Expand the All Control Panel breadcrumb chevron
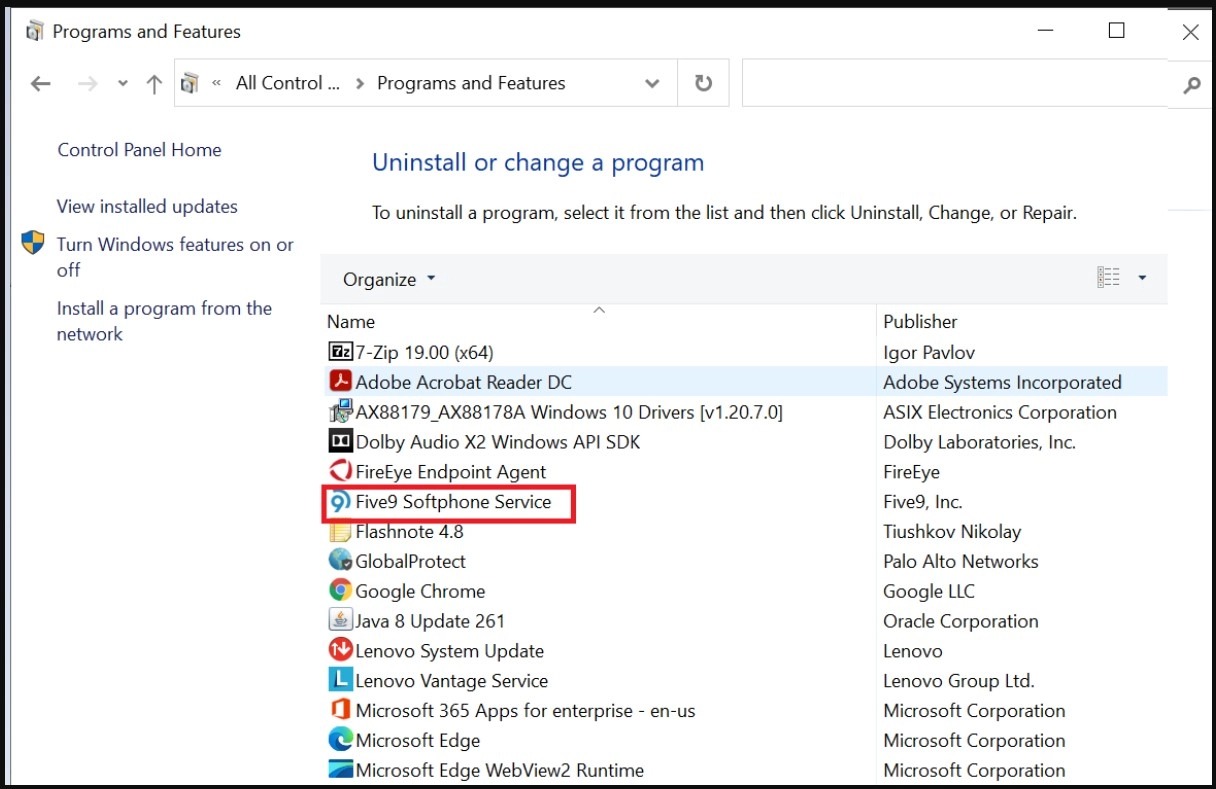The image size is (1216, 789). coord(359,84)
